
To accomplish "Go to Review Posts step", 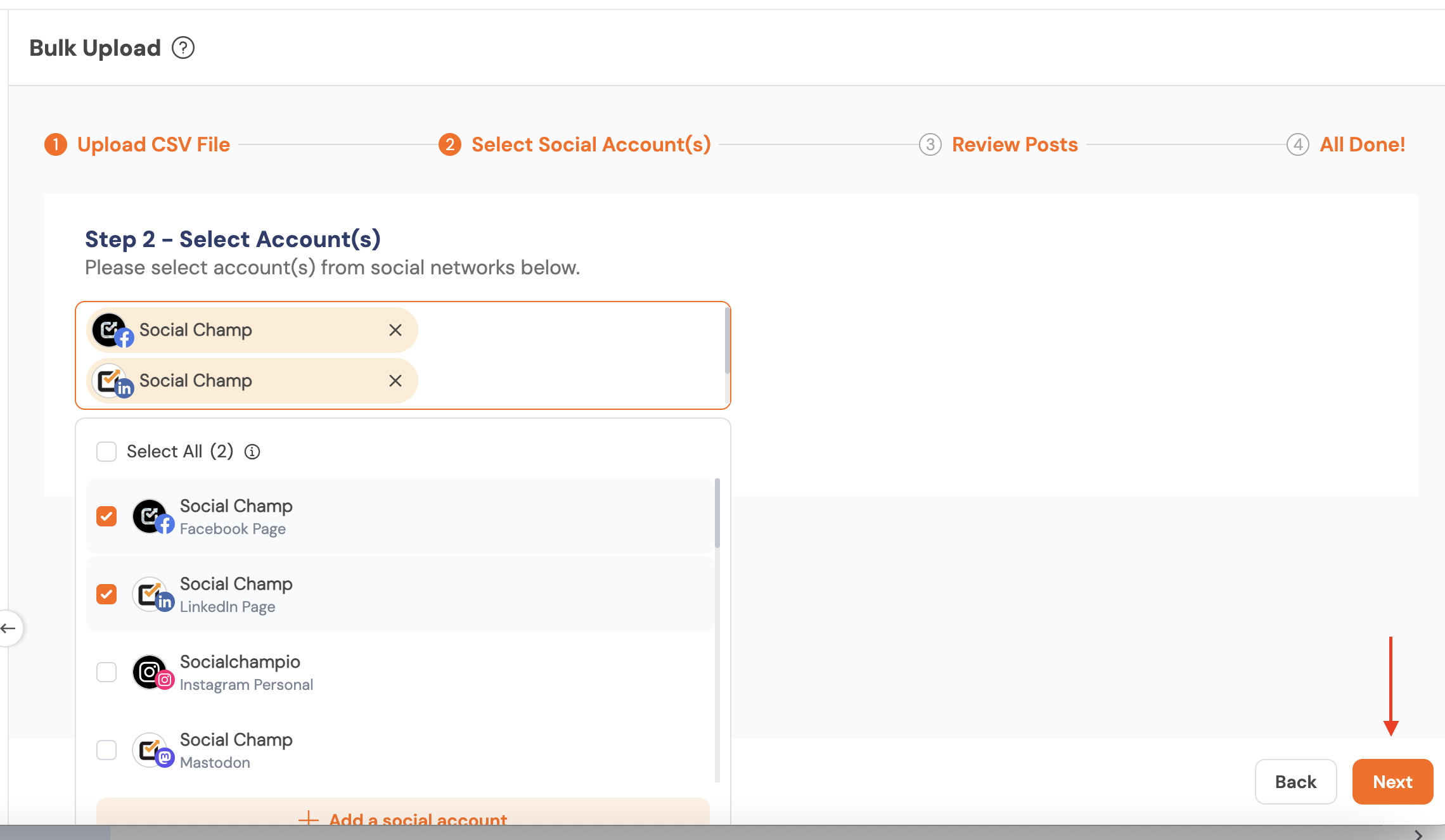I will point(1014,144).
